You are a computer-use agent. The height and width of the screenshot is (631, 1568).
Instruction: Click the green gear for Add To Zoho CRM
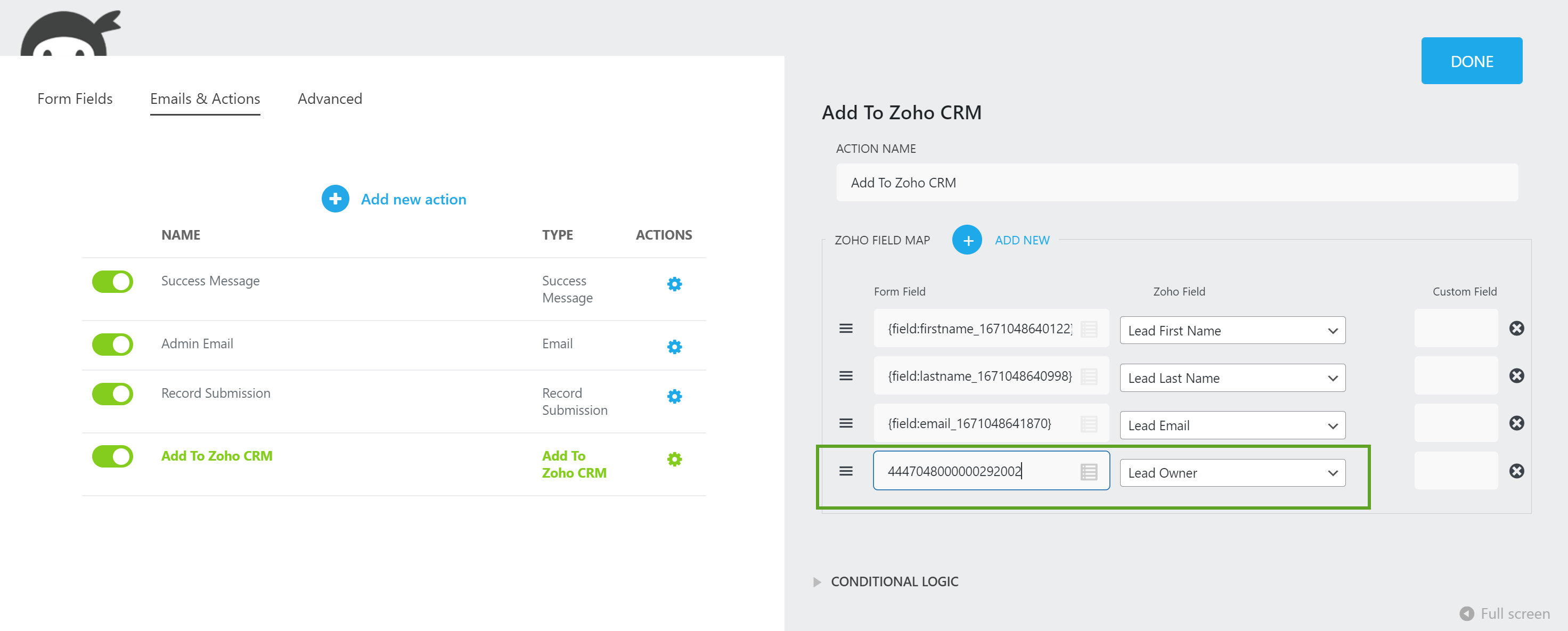tap(674, 460)
